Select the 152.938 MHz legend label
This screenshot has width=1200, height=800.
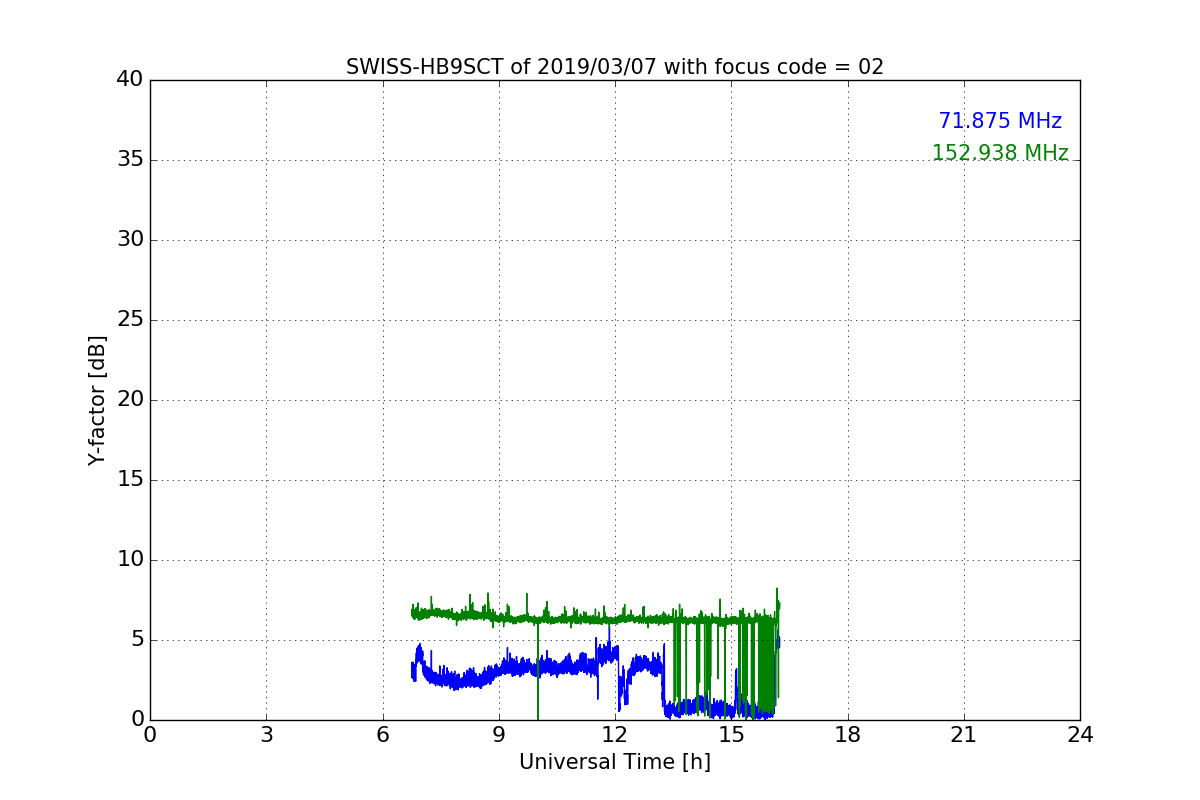click(x=1000, y=153)
